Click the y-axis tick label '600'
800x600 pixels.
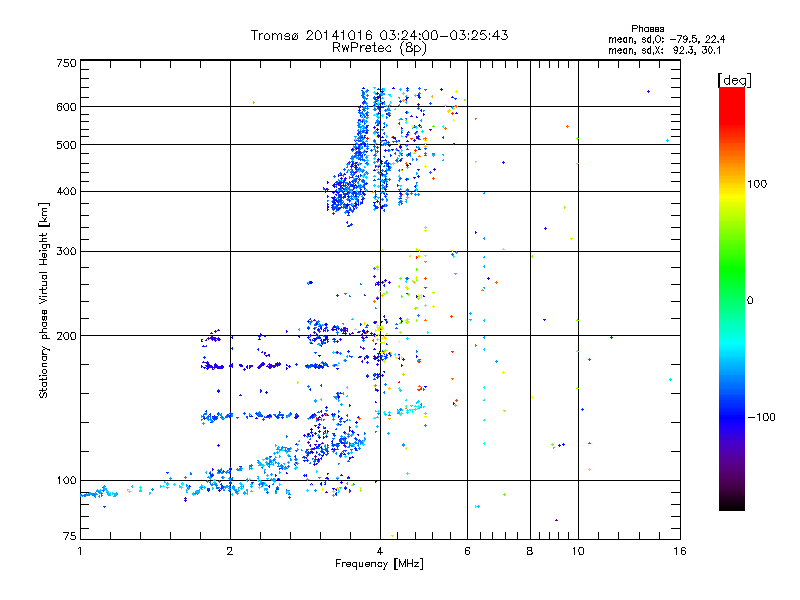pos(66,107)
